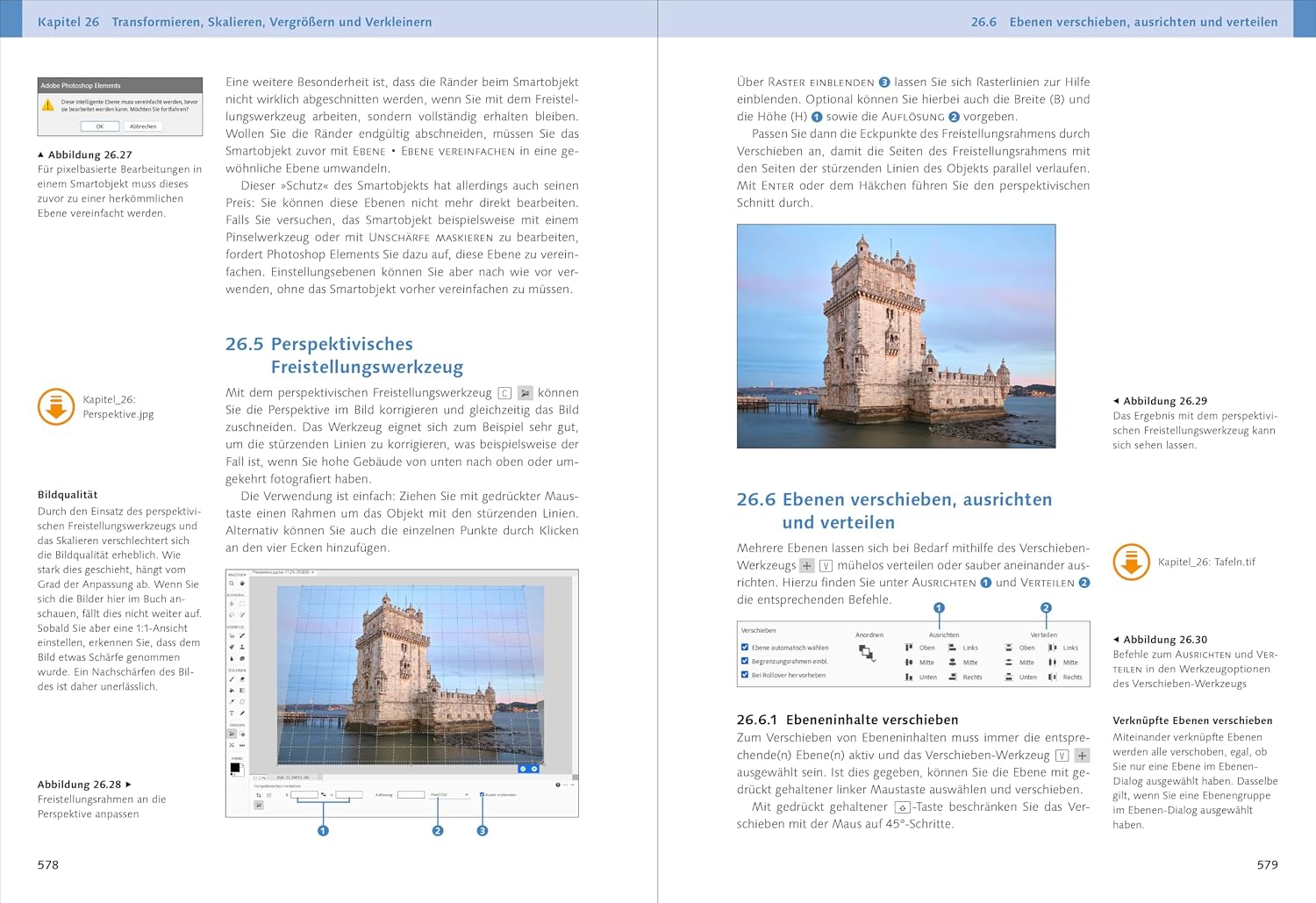
Task: Select the Custom Shape tool
Action: click(x=242, y=702)
